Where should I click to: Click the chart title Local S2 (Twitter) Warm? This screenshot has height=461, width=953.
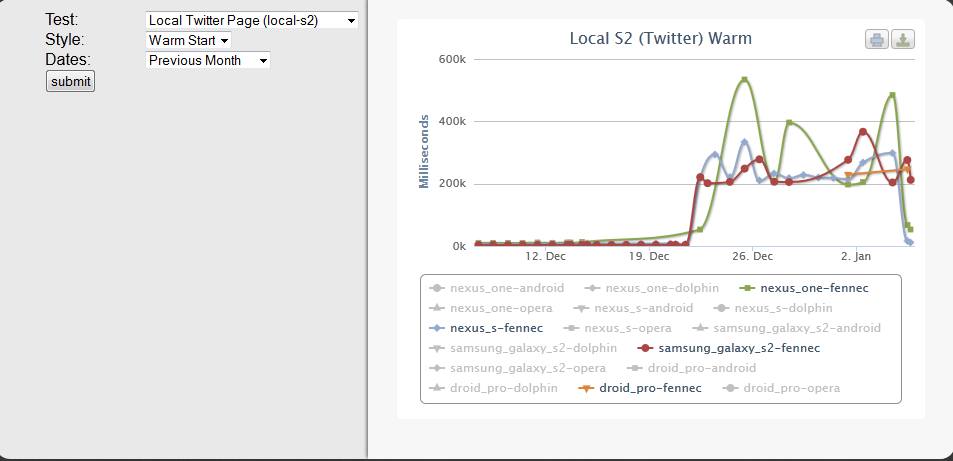[661, 38]
